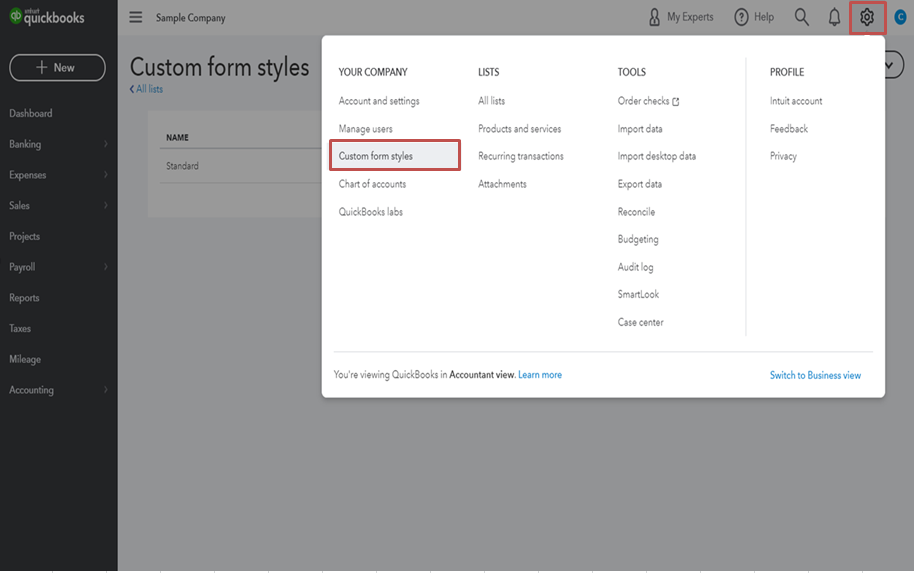Open Intuit account under PROFILE
Screen dimensions: 914x573
pyautogui.click(x=796, y=101)
